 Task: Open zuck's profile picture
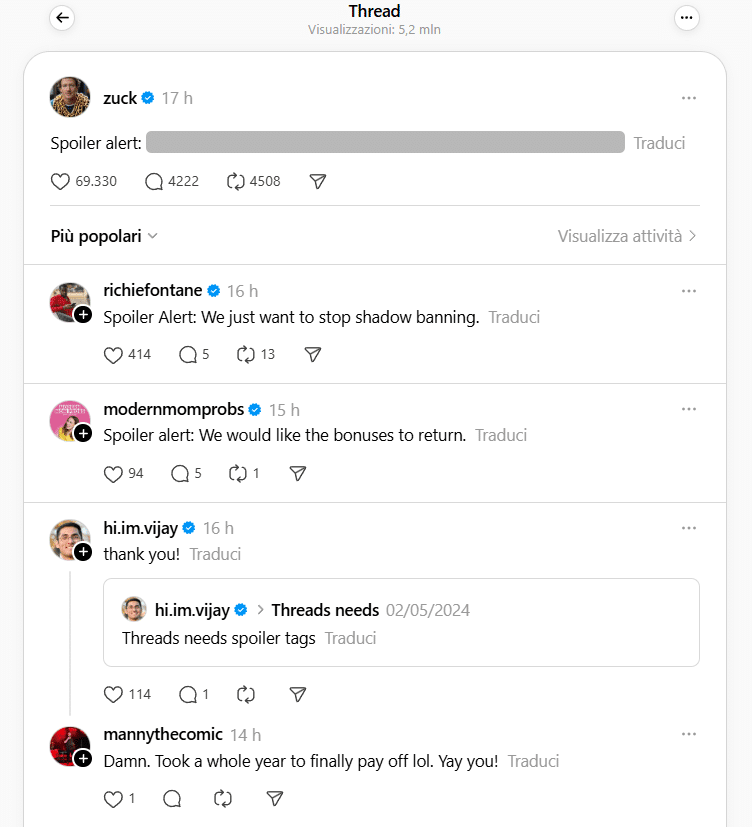pos(70,98)
